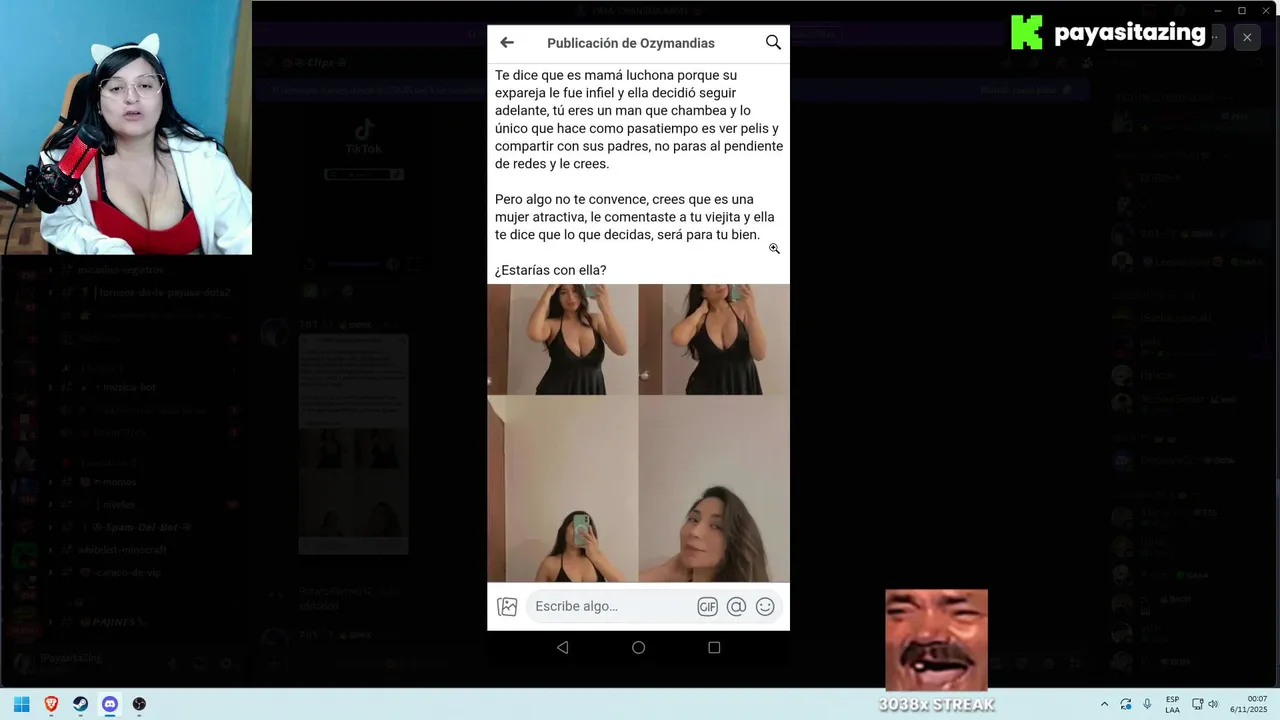Tap the Android back navigation triangle
The image size is (1280, 720).
click(563, 647)
